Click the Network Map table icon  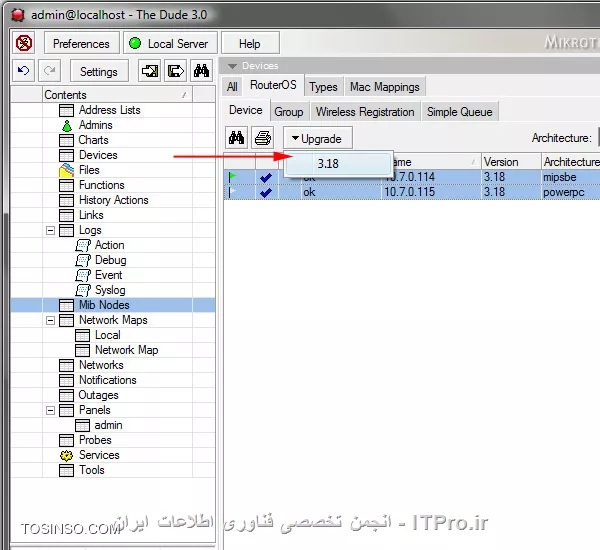pos(82,351)
